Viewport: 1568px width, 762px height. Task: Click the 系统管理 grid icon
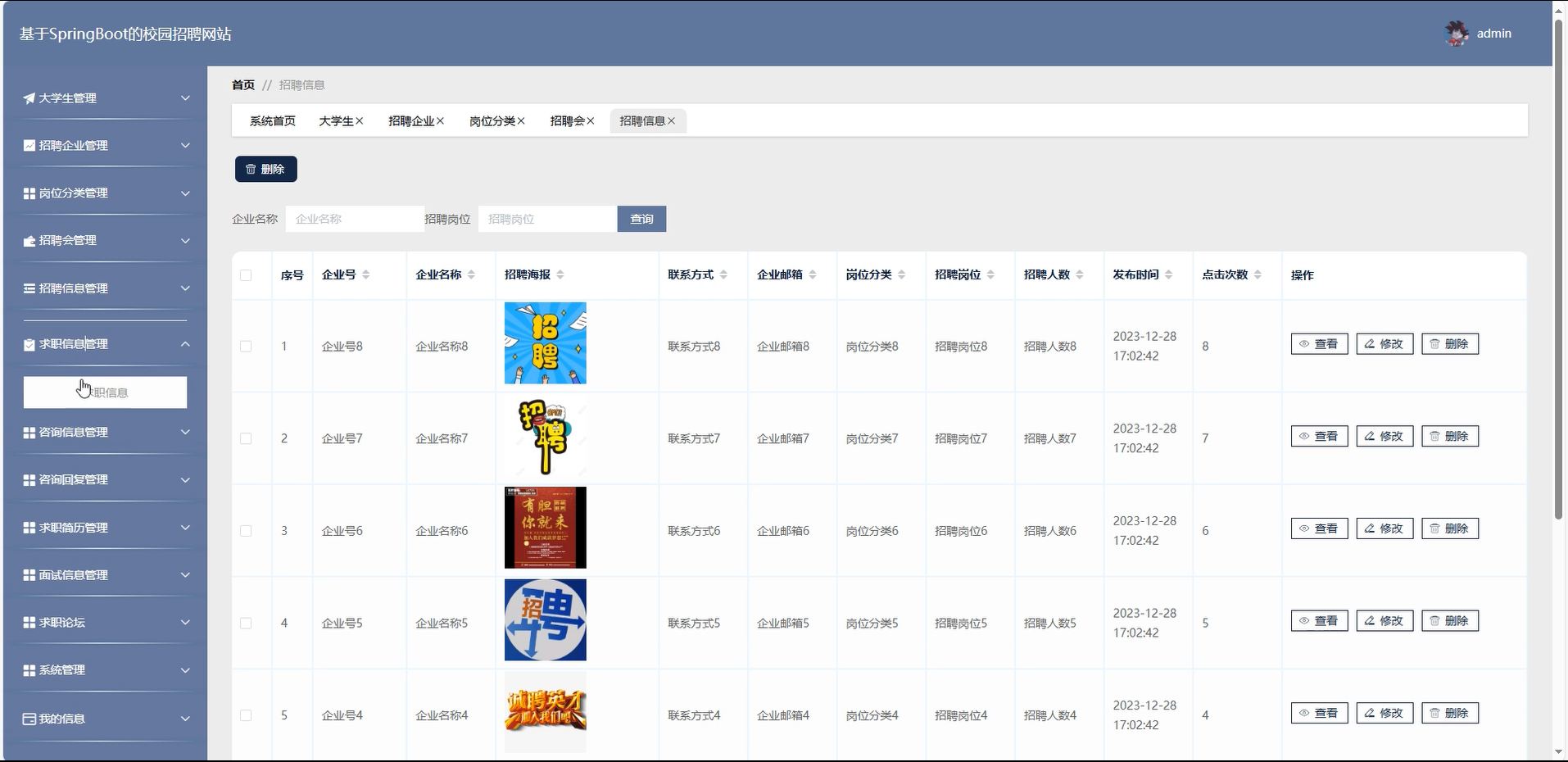[x=29, y=670]
